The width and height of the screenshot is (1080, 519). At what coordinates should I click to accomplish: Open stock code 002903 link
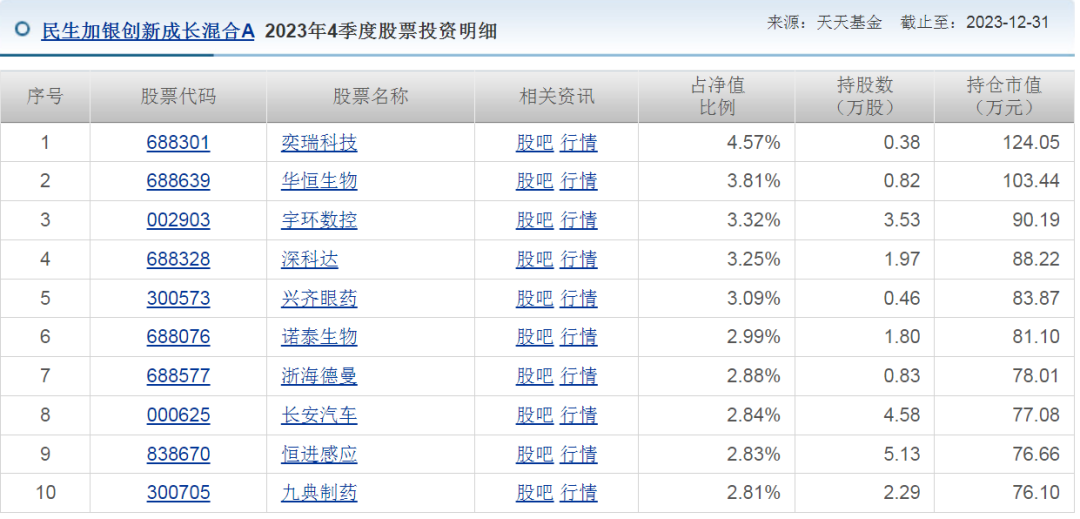[178, 220]
